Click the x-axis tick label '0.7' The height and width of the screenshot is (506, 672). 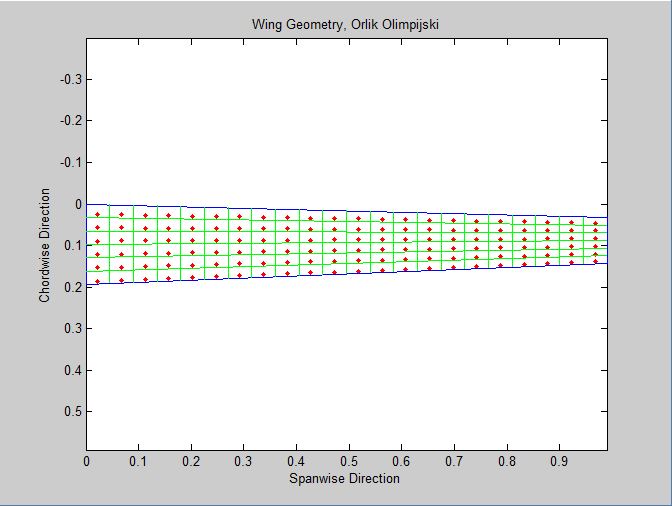pos(454,461)
